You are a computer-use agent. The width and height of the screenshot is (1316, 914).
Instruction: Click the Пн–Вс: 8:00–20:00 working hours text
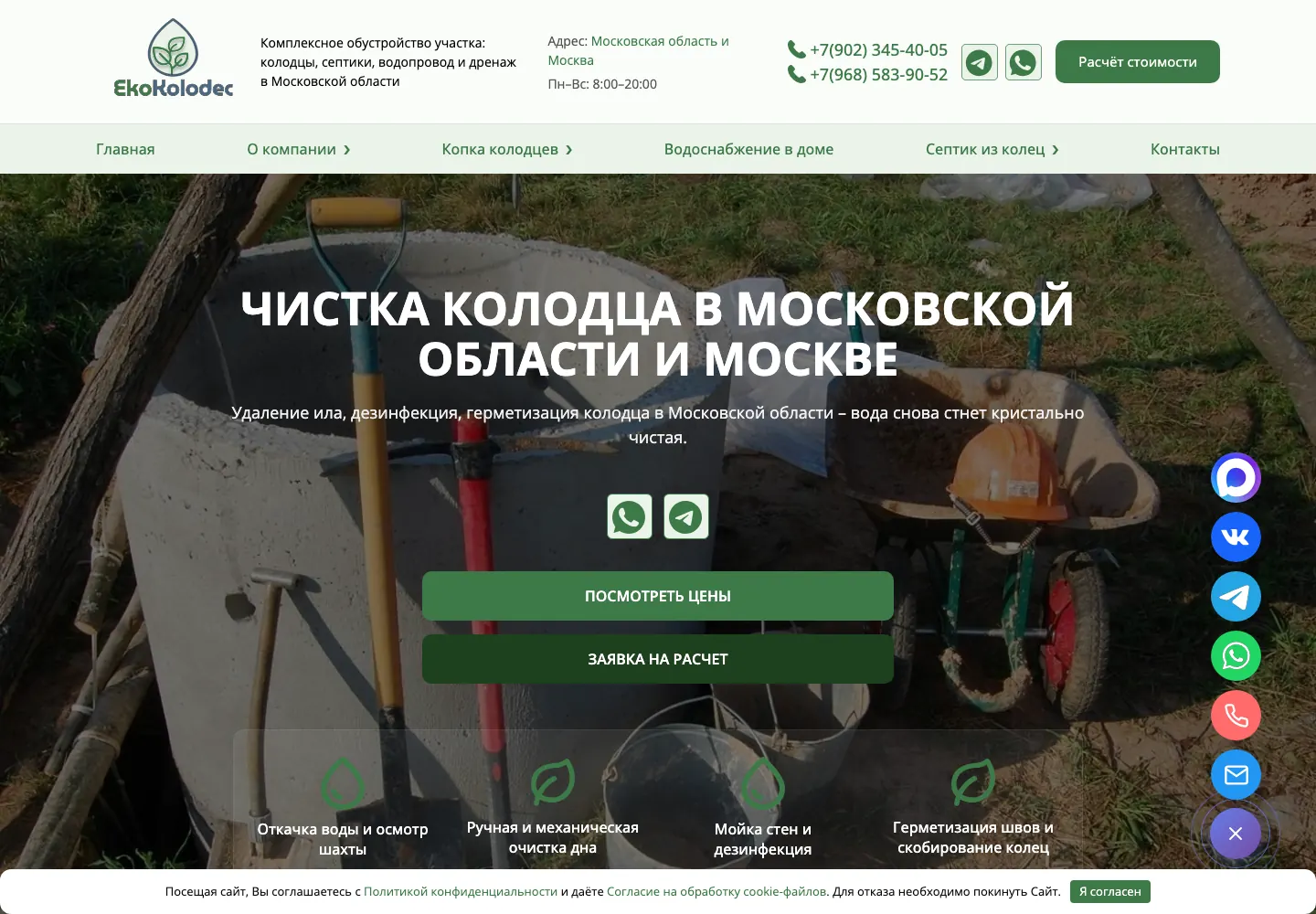(602, 84)
